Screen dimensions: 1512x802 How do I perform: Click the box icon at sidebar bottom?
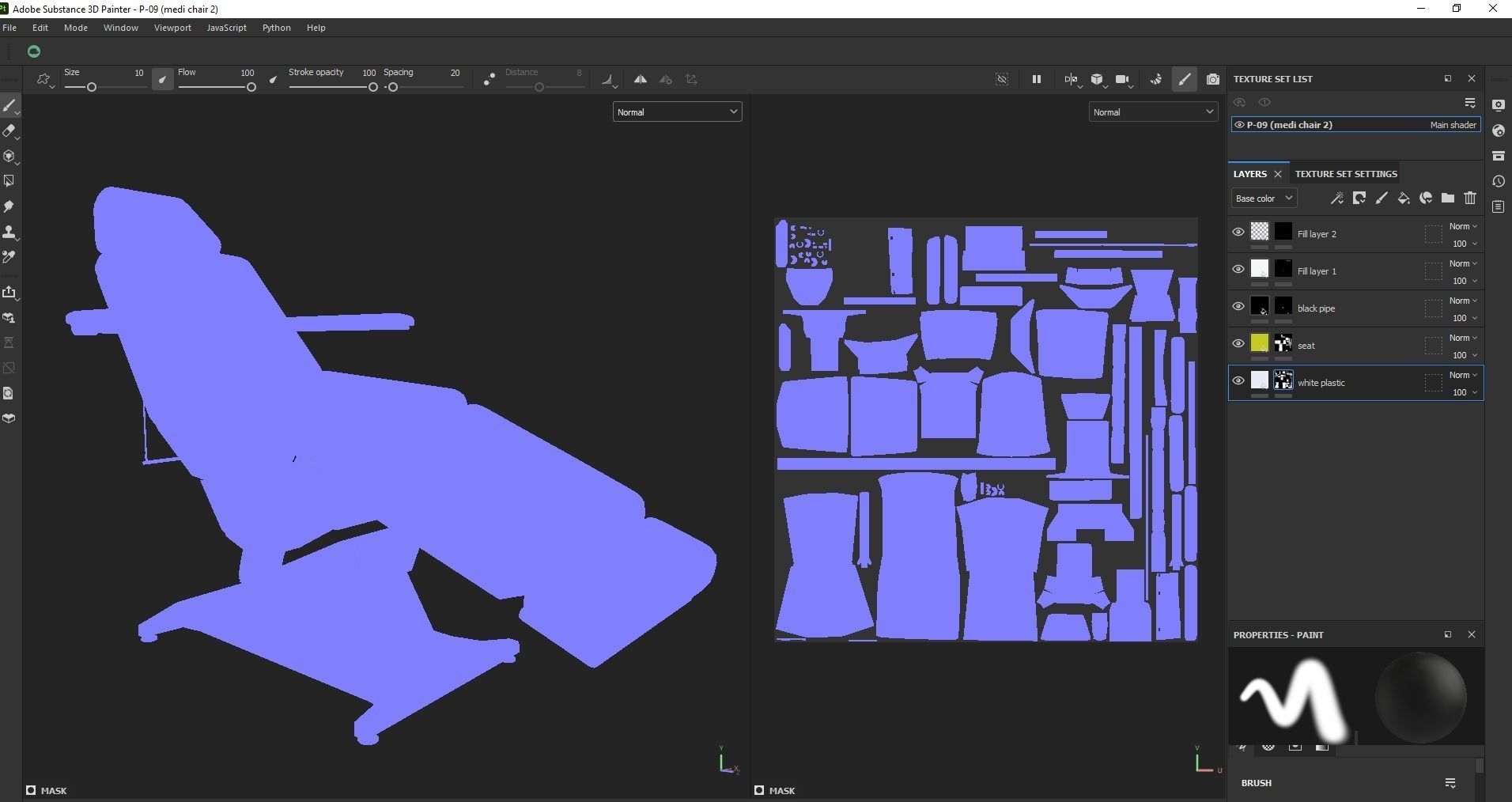click(9, 418)
